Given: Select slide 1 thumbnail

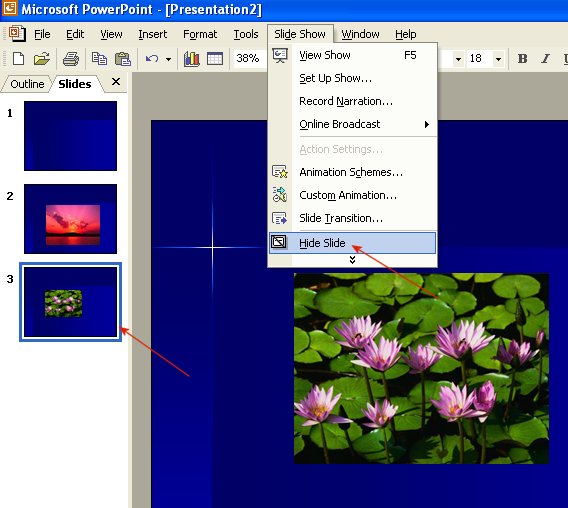Looking at the screenshot, I should 70,136.
